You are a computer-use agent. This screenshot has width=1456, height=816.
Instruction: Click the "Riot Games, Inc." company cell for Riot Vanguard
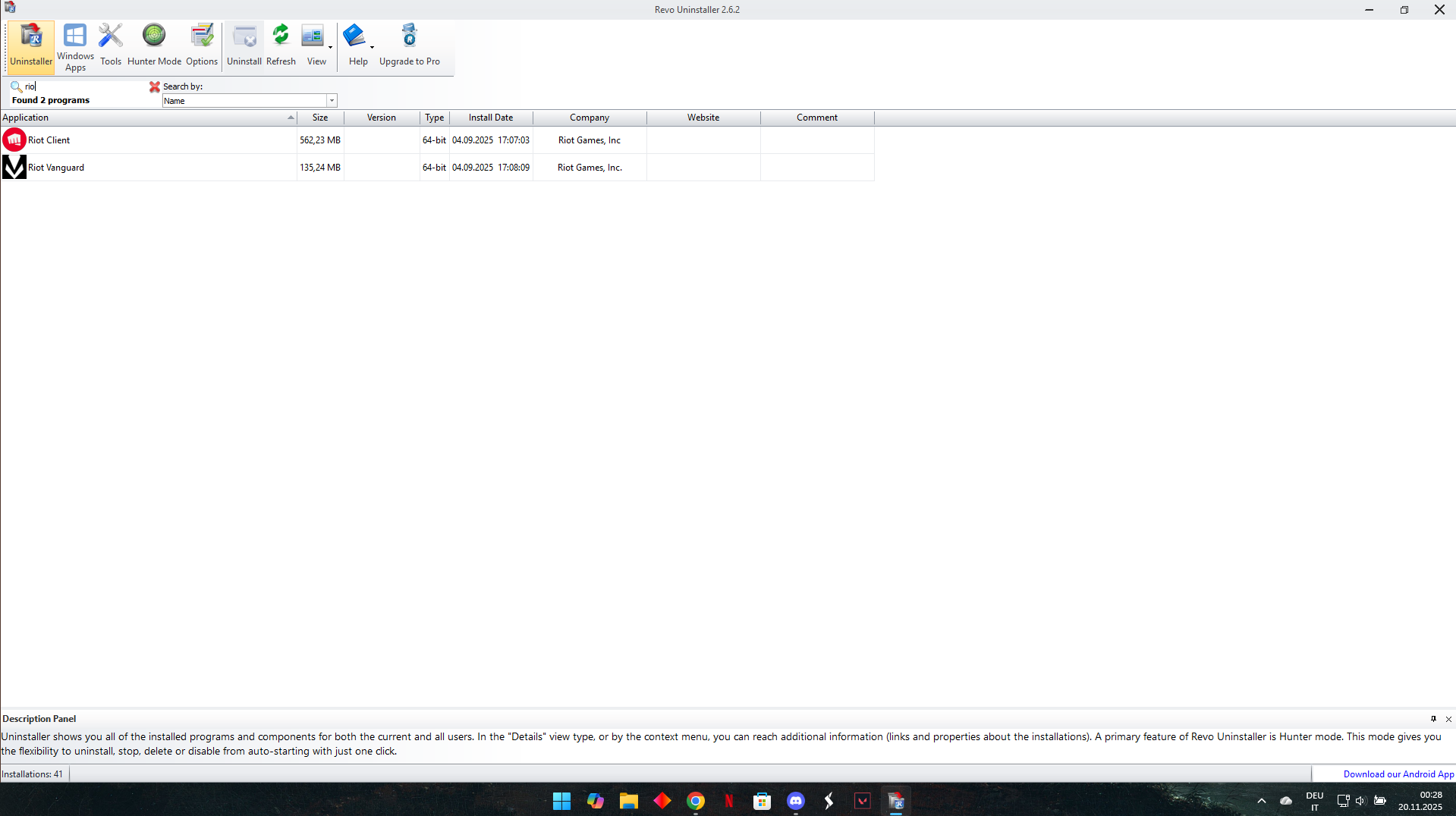pos(590,168)
